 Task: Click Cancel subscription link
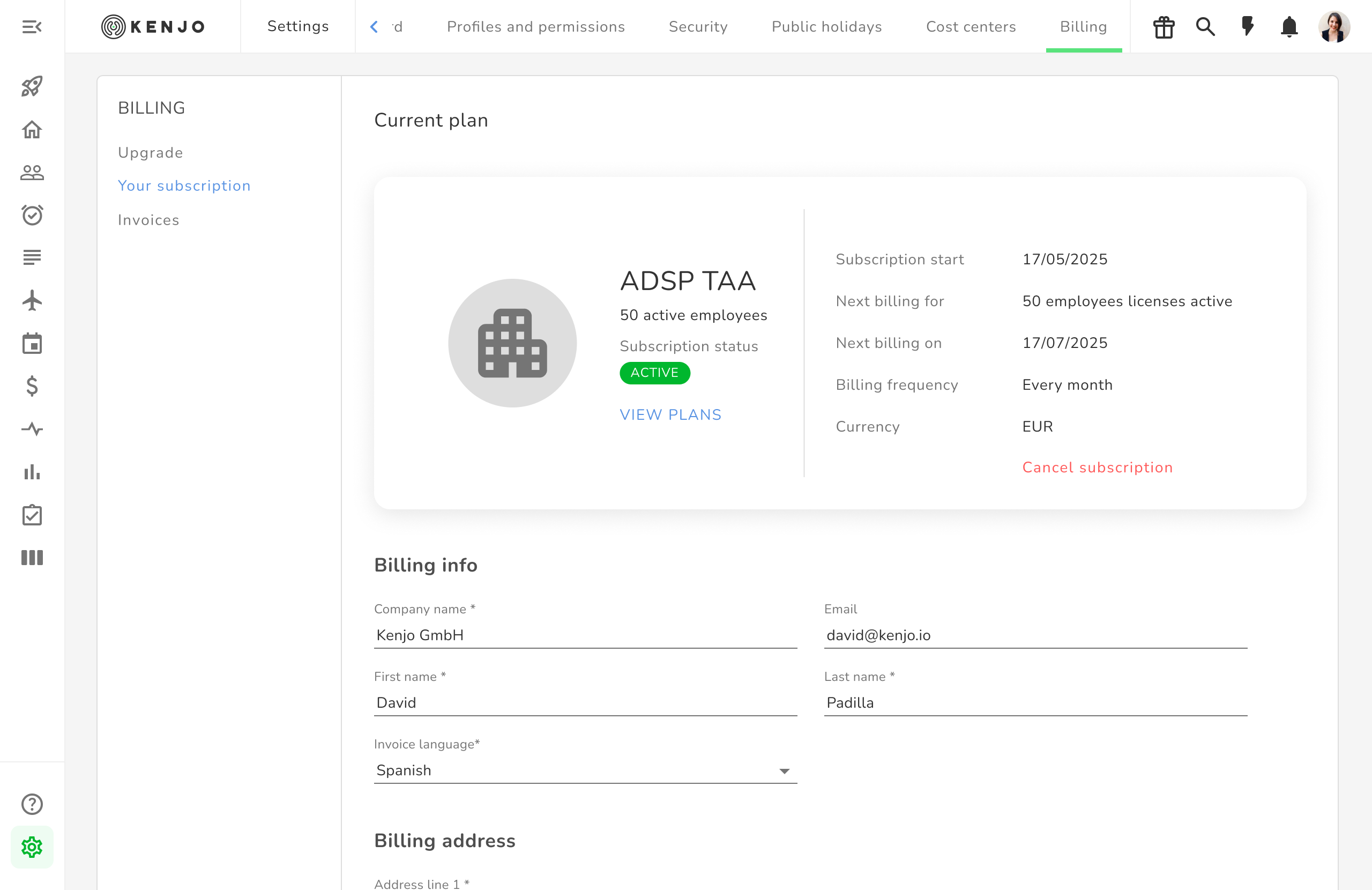click(1097, 467)
